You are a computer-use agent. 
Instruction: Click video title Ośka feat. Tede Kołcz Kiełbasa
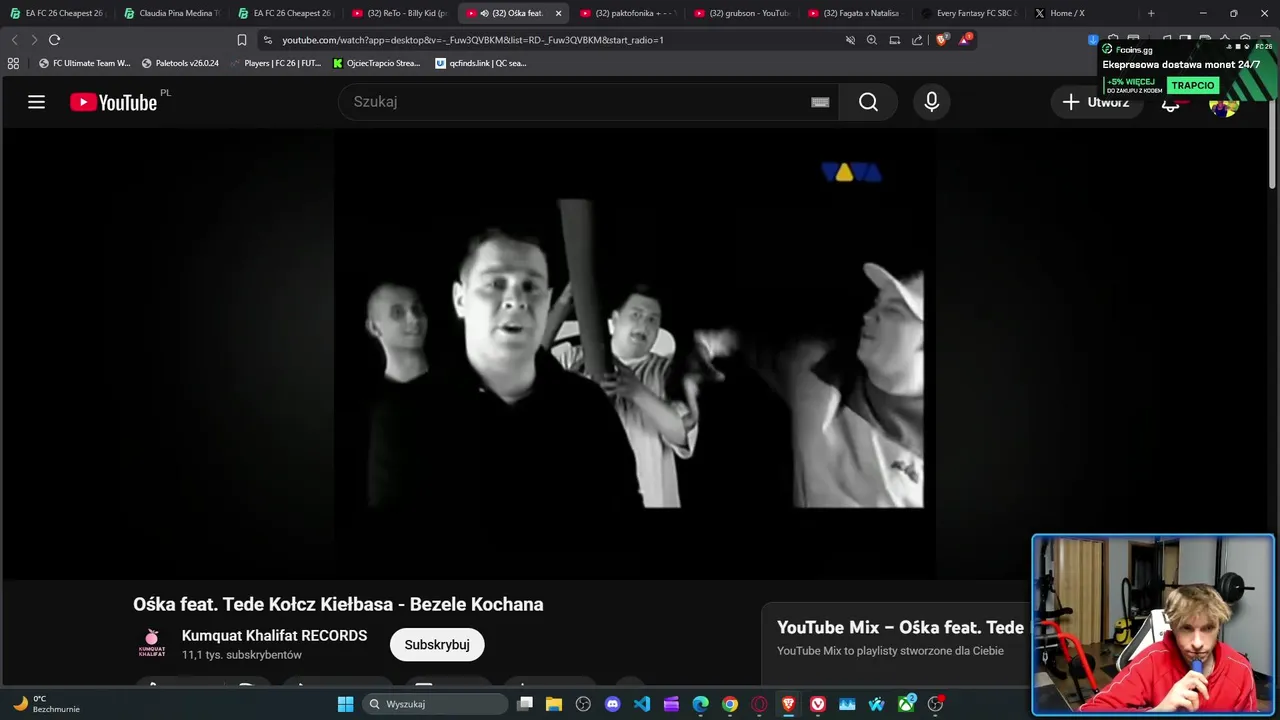[x=338, y=604]
